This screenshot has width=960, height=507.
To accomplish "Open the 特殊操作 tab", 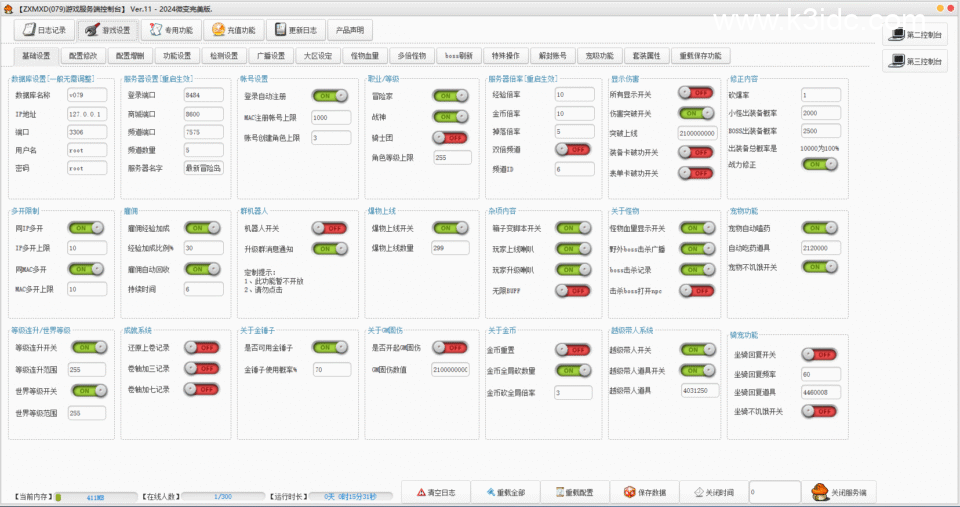I will (x=506, y=56).
